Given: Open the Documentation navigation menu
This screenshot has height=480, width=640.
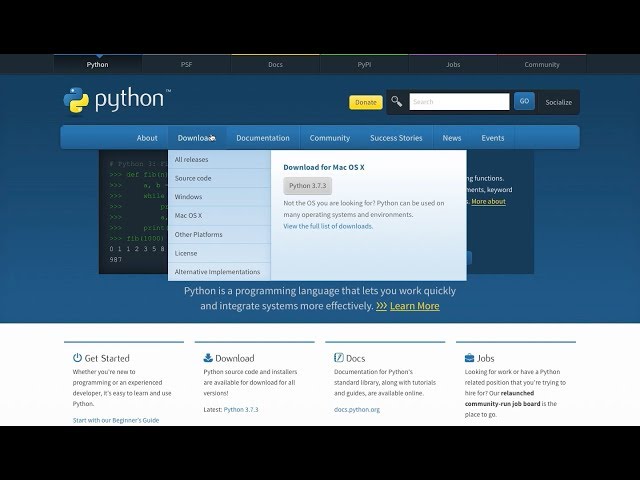Looking at the screenshot, I should click(x=263, y=138).
